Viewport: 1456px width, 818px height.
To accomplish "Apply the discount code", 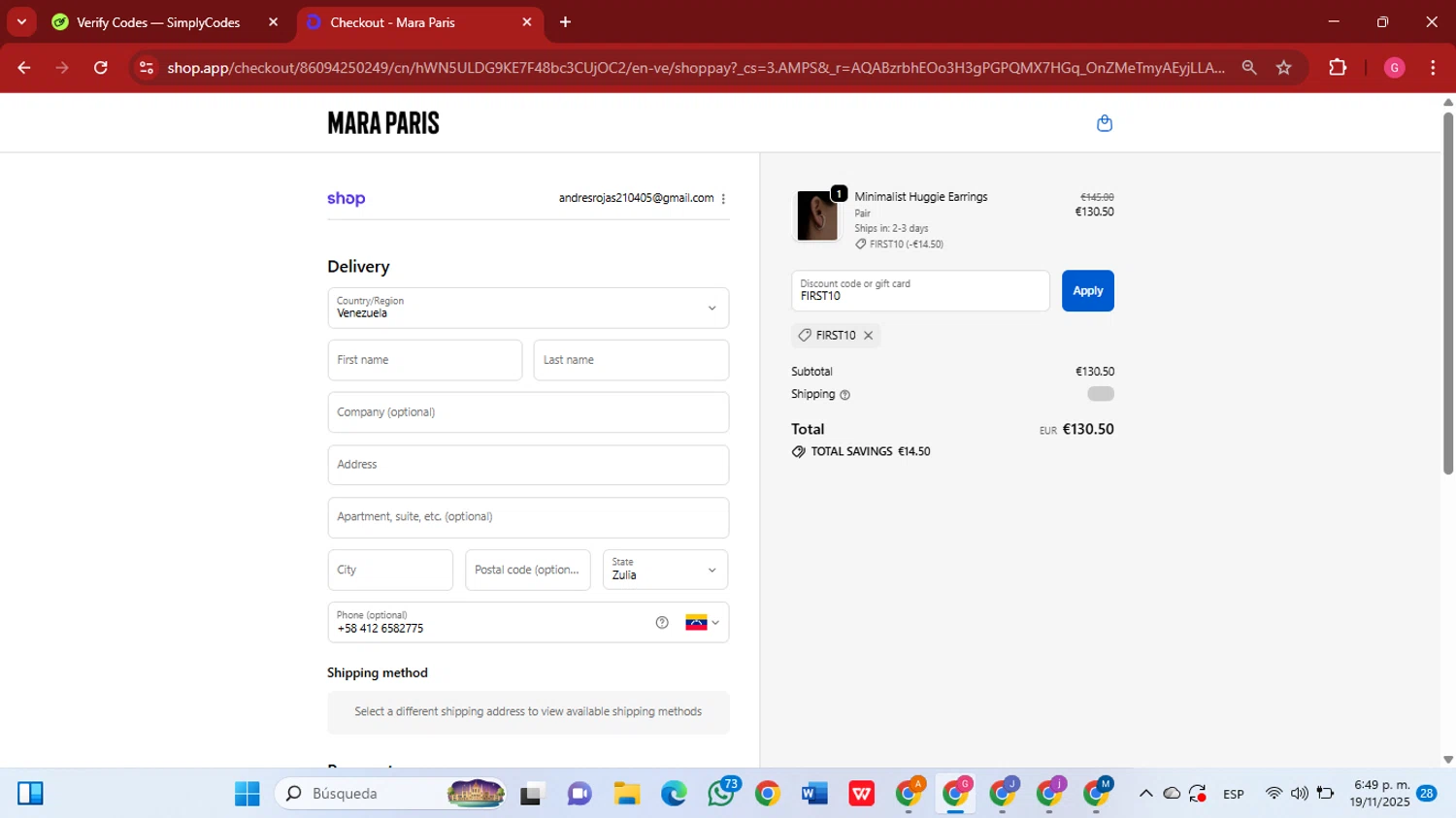I will pos(1088,291).
